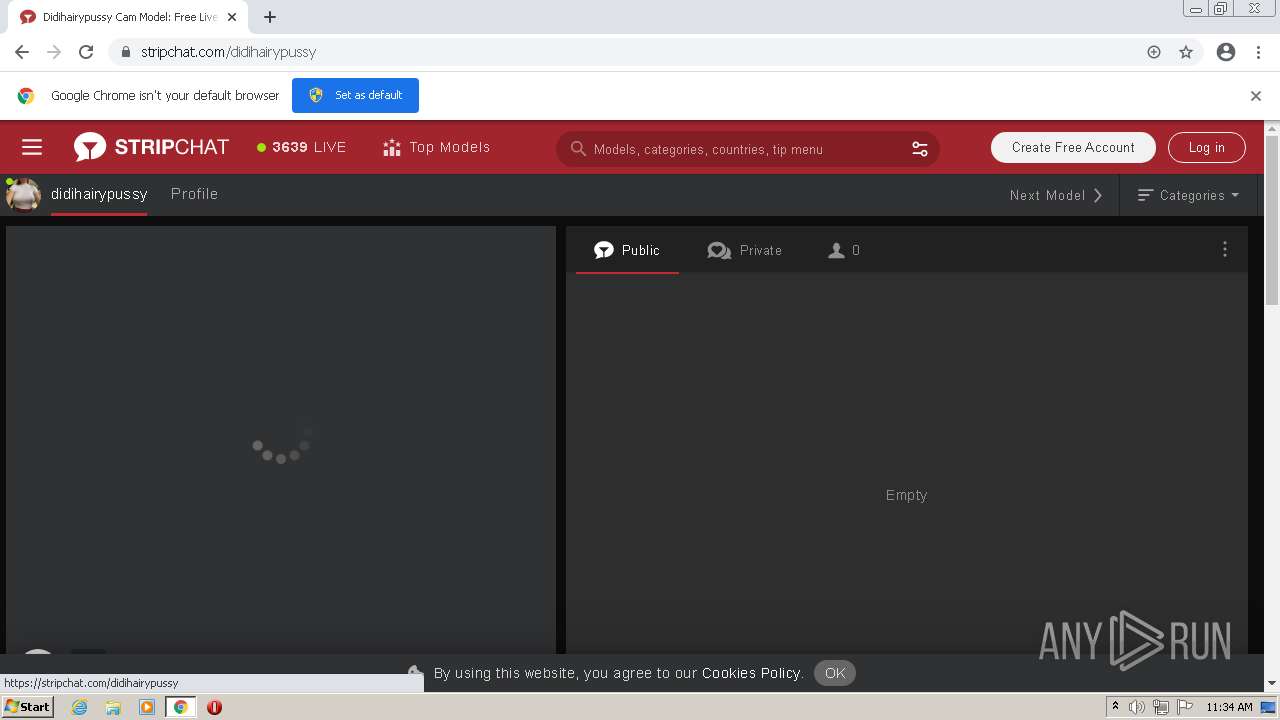Image resolution: width=1280 pixels, height=720 pixels.
Task: Open volume control in system tray
Action: [x=1137, y=707]
